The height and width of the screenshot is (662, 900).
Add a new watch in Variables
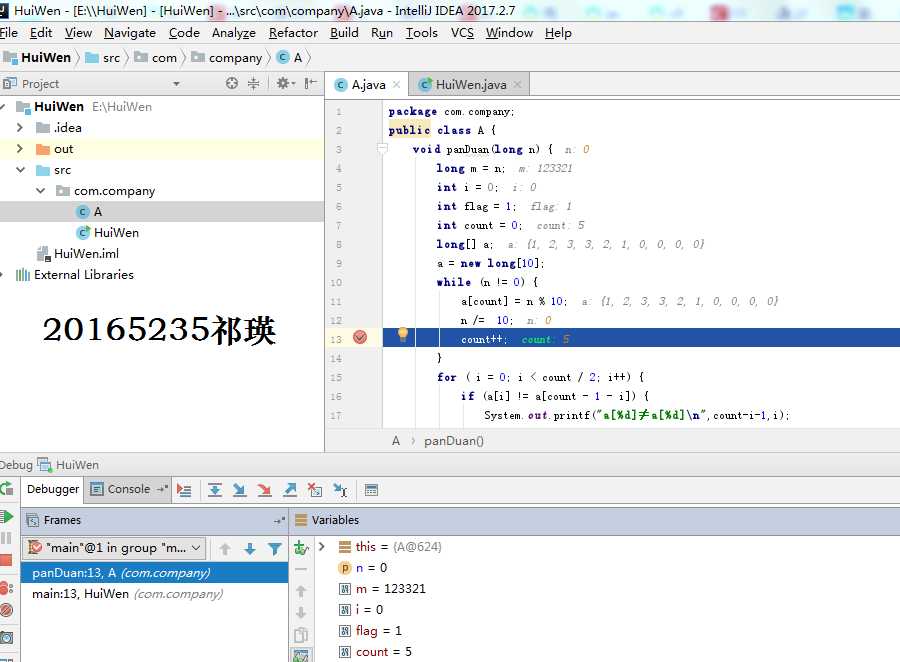(301, 548)
